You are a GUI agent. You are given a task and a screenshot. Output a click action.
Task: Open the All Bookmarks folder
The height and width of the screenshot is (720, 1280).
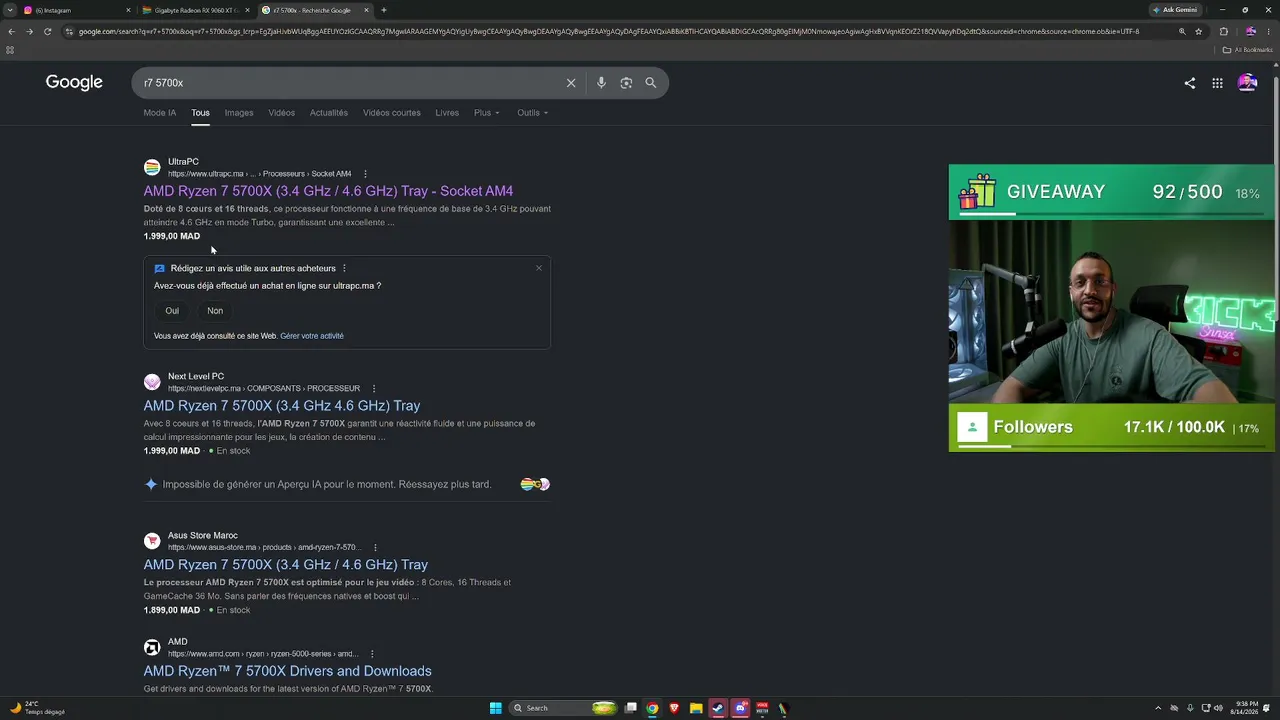click(1248, 50)
